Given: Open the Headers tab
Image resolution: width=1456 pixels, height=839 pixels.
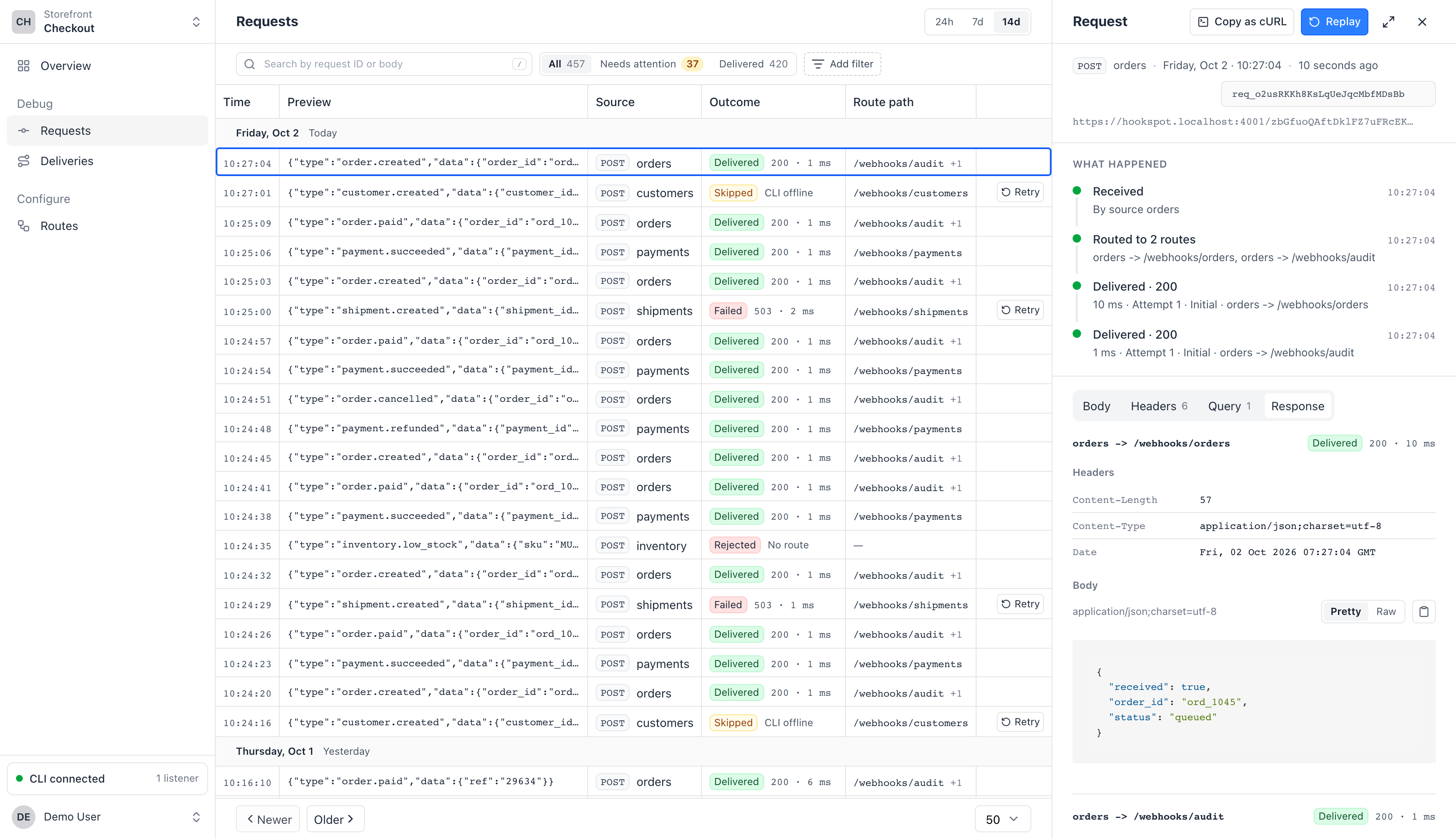Looking at the screenshot, I should point(1159,406).
